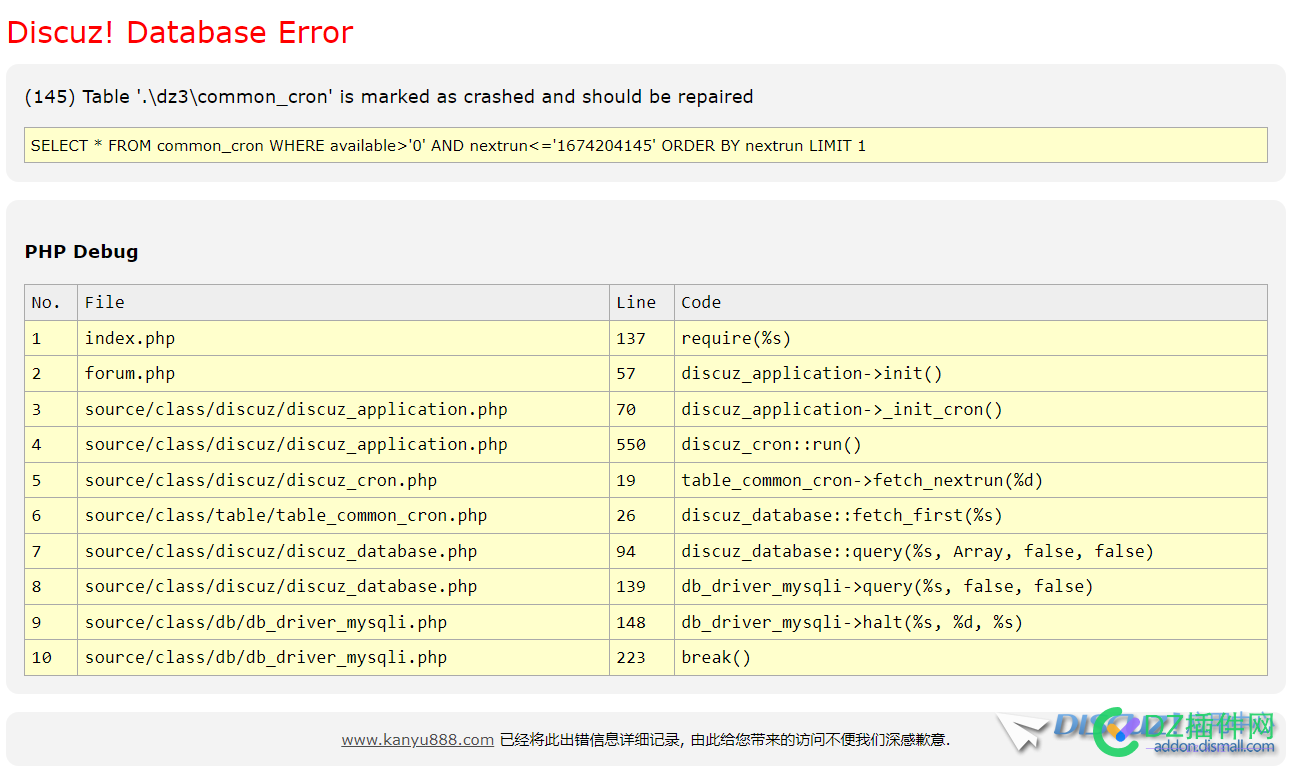
Task: Click line number 550 cell
Action: coord(641,444)
